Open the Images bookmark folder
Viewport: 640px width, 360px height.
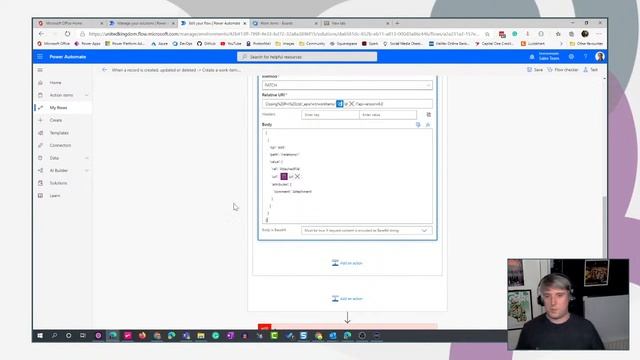point(285,44)
